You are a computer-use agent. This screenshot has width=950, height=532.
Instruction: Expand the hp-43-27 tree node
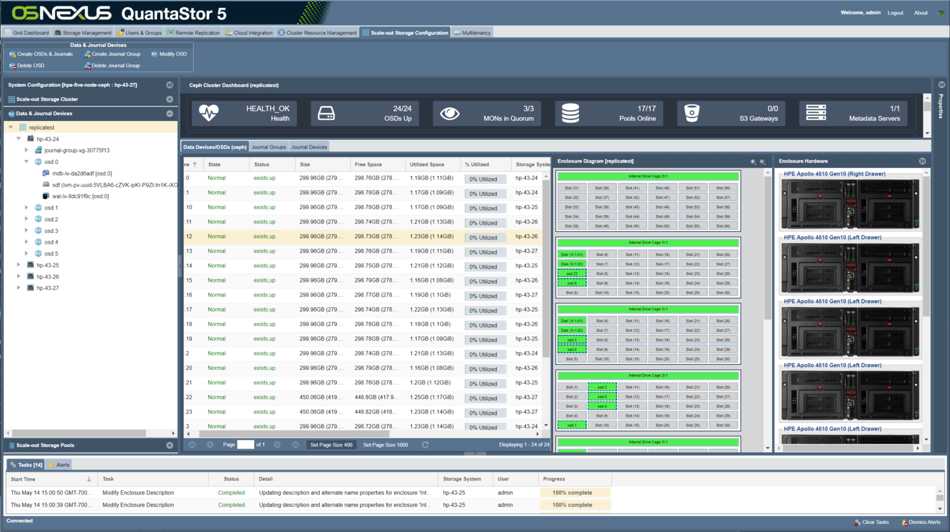click(x=19, y=288)
